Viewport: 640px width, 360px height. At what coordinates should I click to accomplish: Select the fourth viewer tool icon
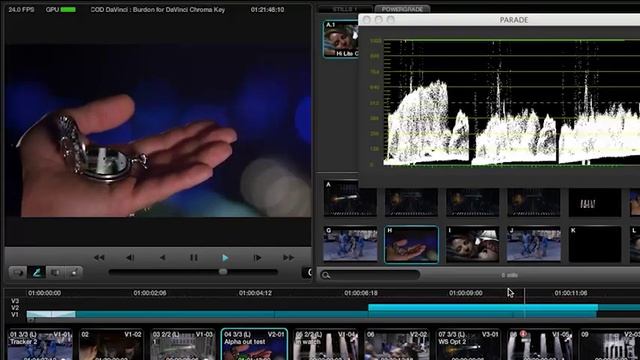pyautogui.click(x=73, y=272)
